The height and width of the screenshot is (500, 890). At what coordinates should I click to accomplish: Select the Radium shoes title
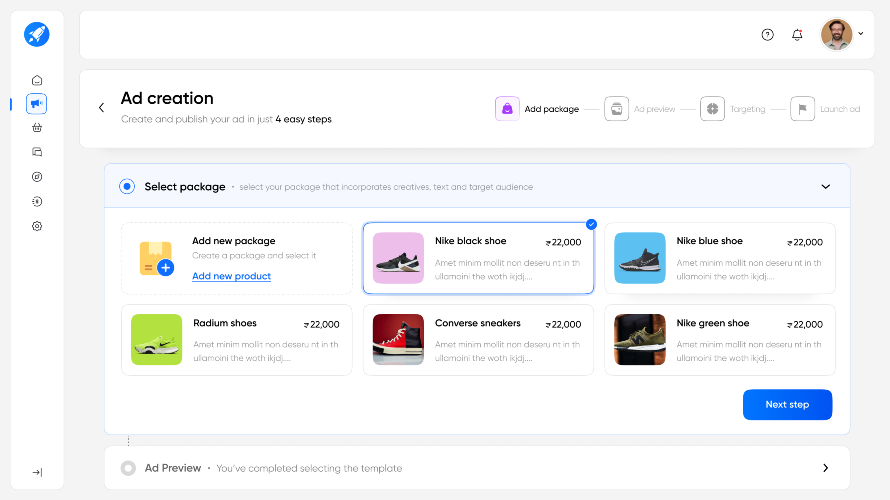pyautogui.click(x=225, y=323)
